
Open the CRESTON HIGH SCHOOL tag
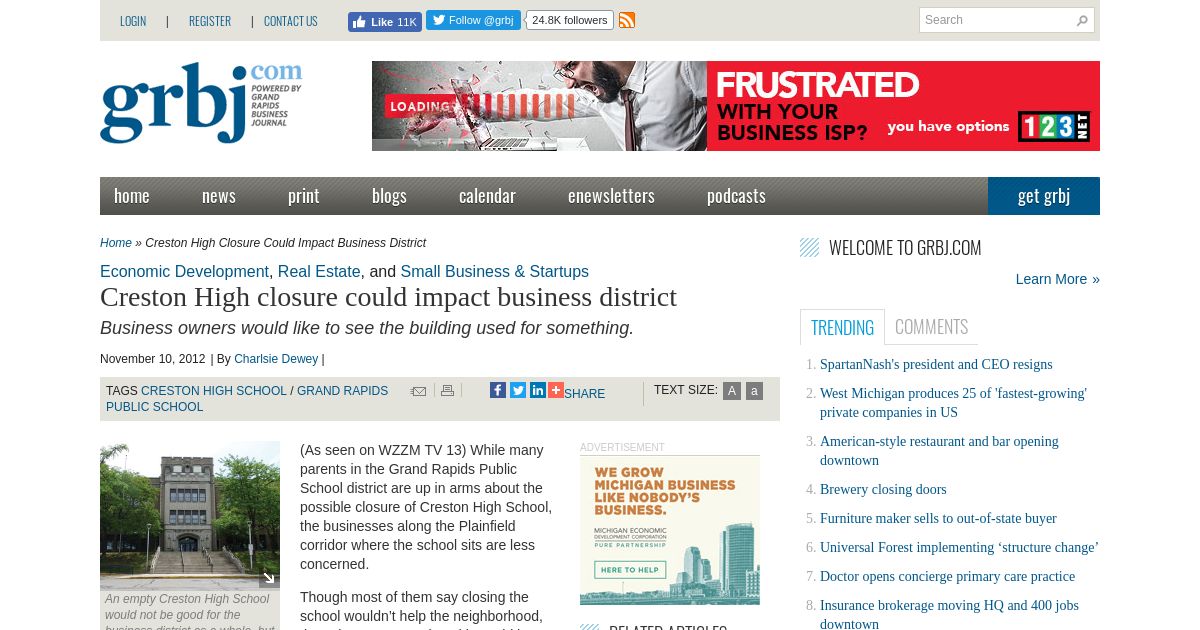pos(214,391)
